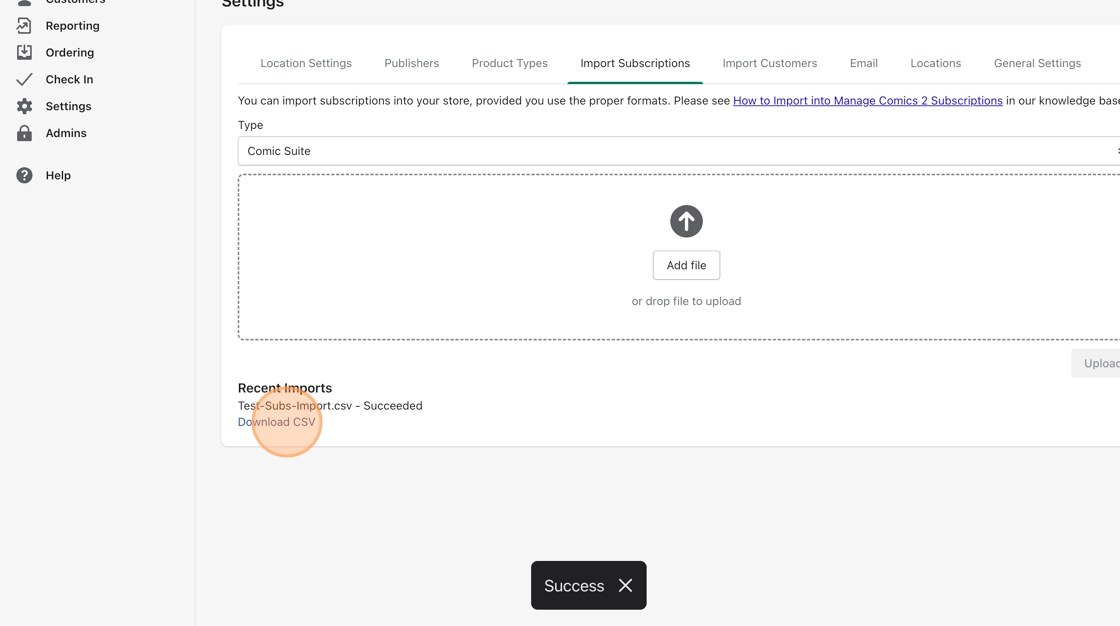Select the Import Subscriptions tab

coord(635,63)
